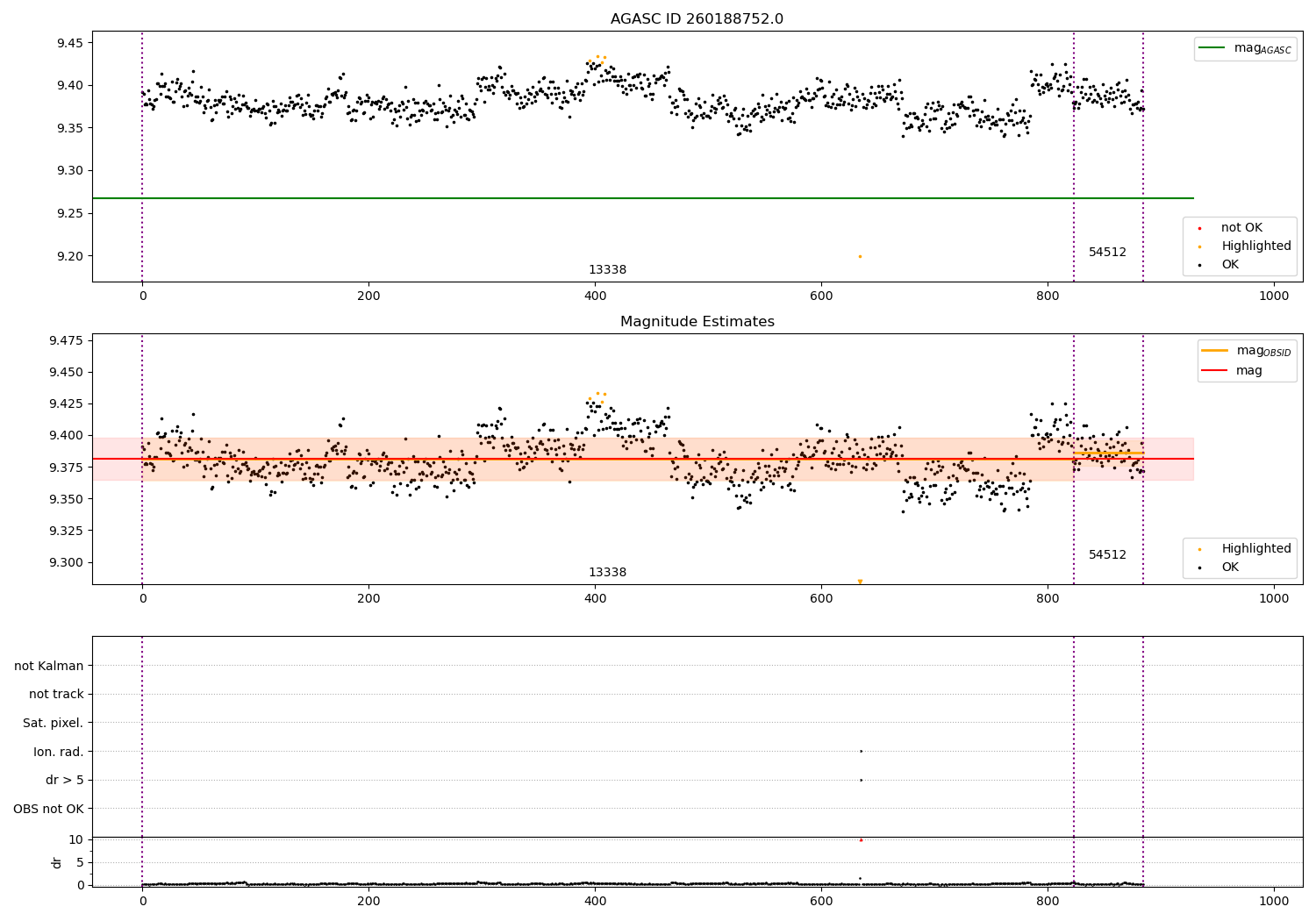Click the 'not Kalman' axis label

(x=49, y=666)
